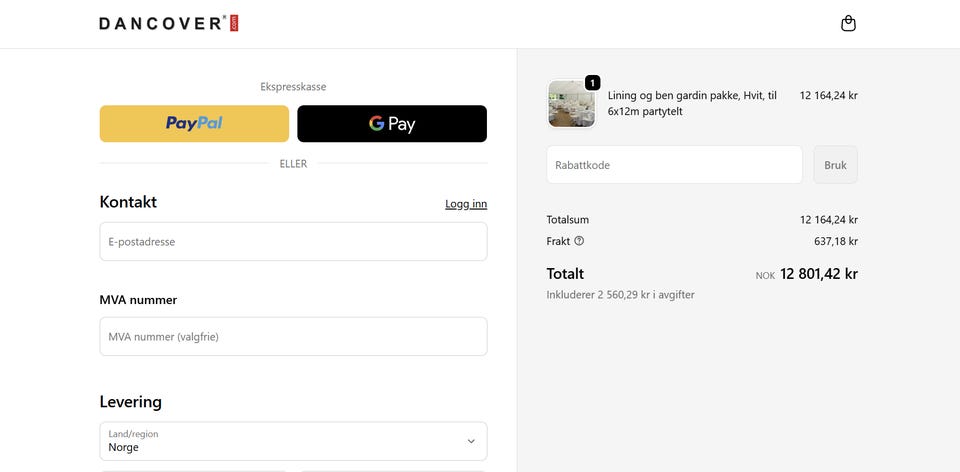Click the Dancover logo

pyautogui.click(x=168, y=23)
